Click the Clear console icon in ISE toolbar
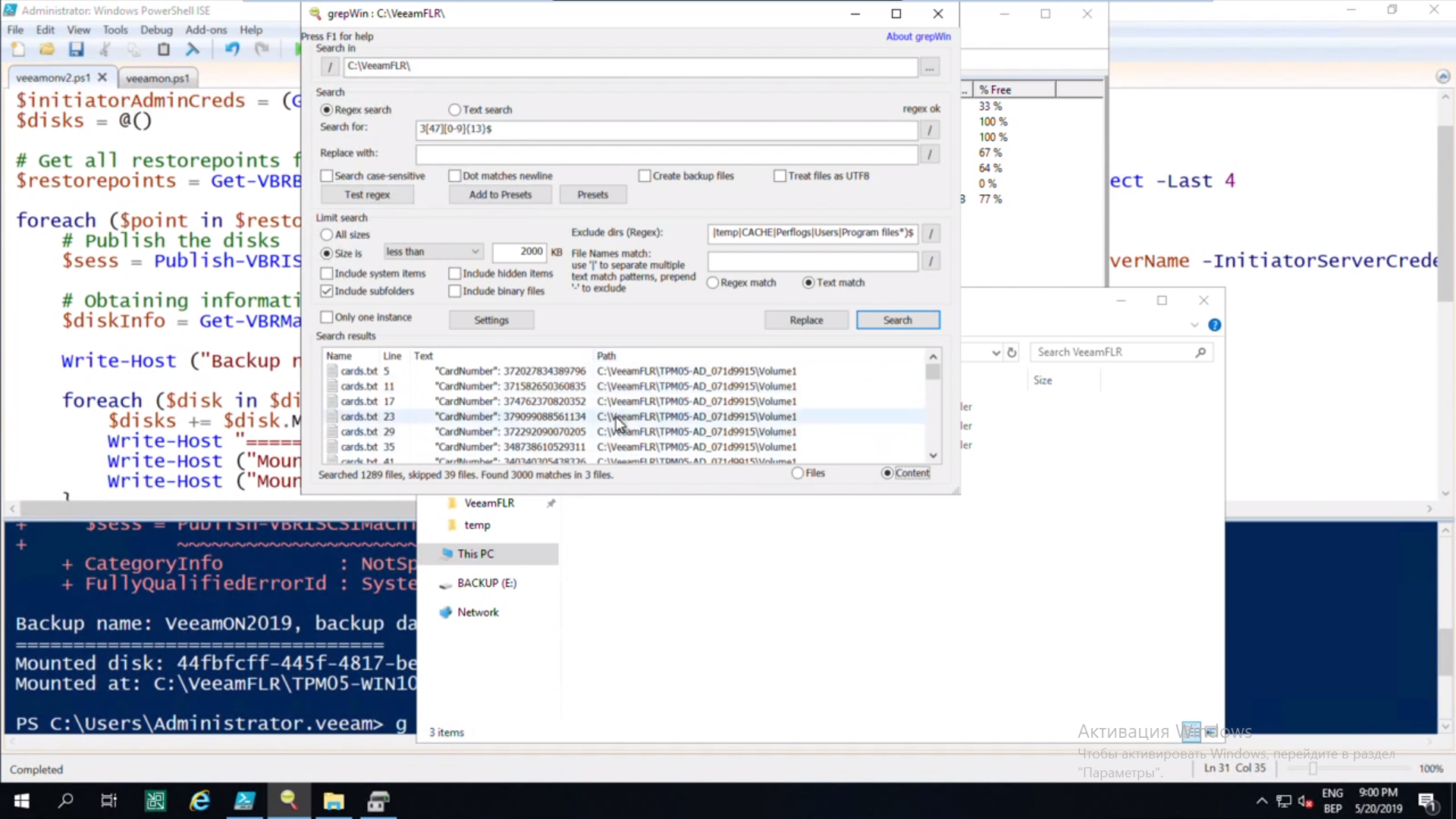Screen dimensions: 1456x819 (x=193, y=50)
